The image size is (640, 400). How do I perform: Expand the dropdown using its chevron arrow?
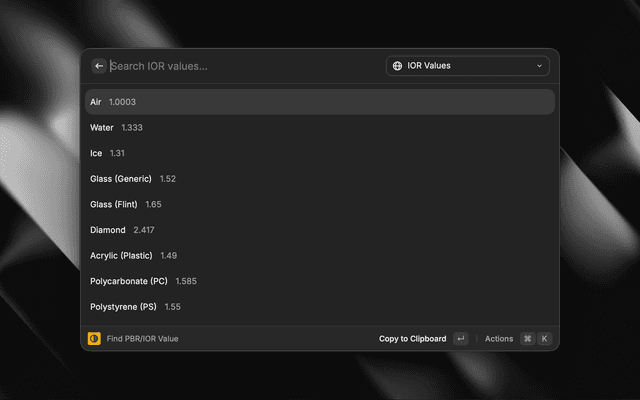[x=540, y=66]
